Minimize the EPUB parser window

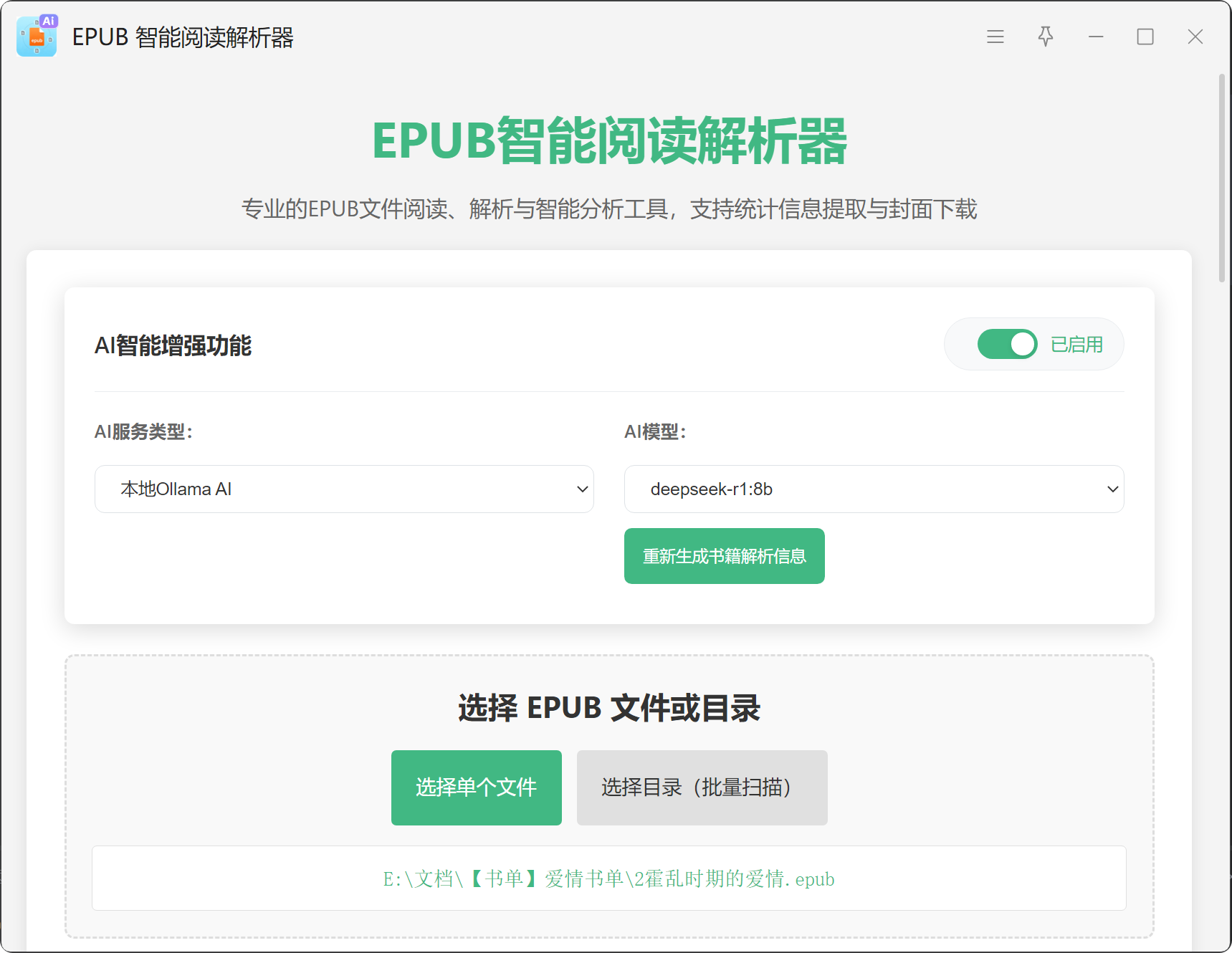(x=1095, y=37)
